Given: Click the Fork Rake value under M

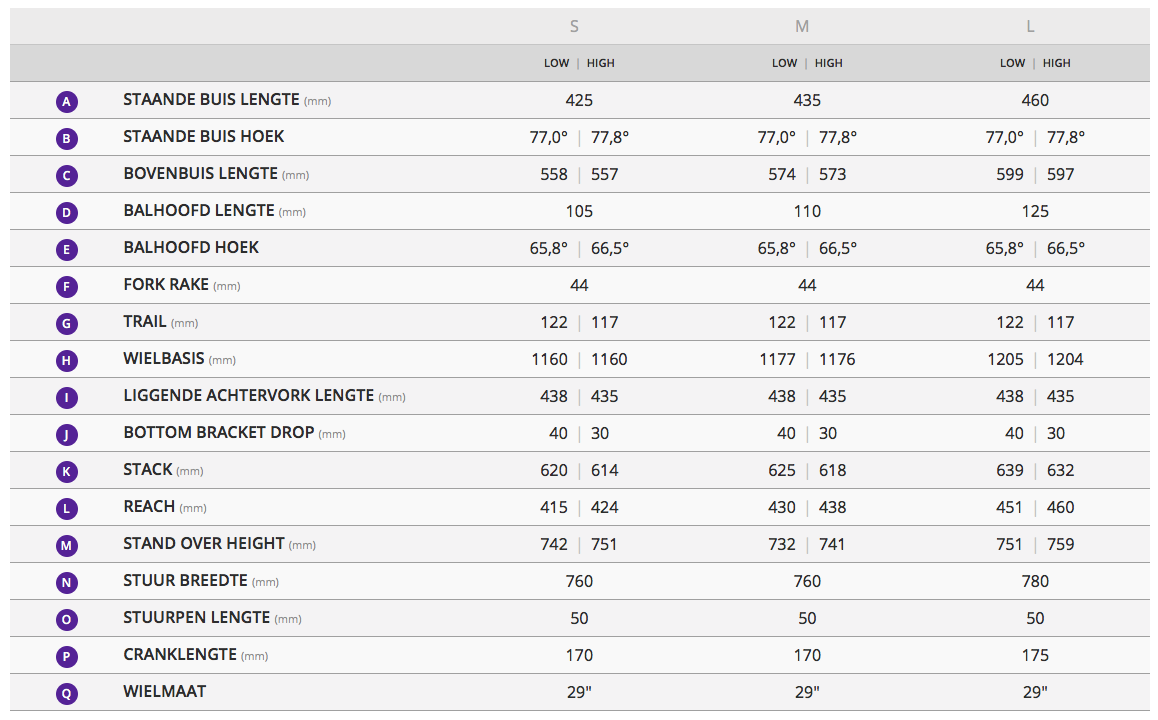Looking at the screenshot, I should coord(807,285).
